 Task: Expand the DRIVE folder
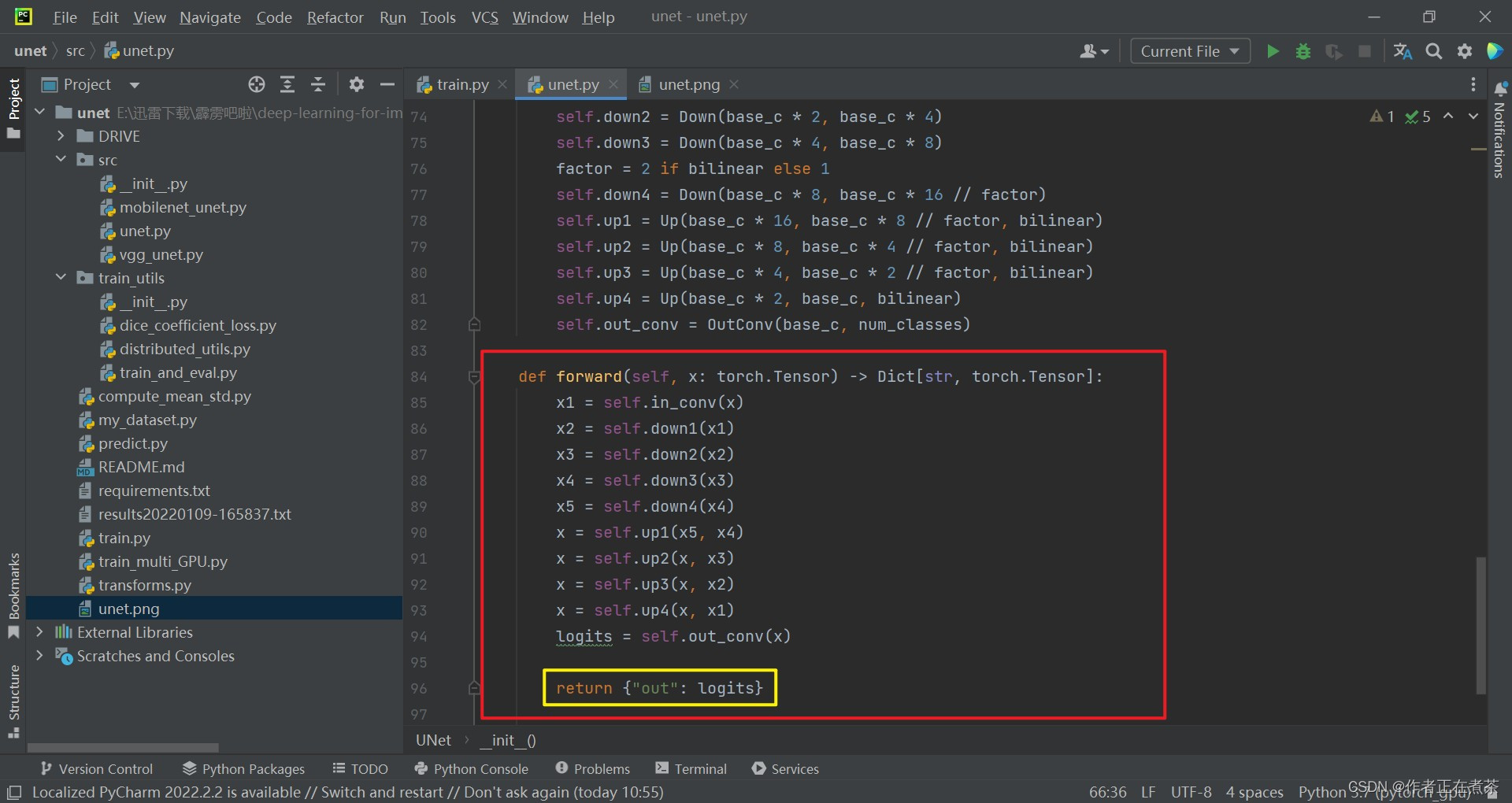[x=61, y=136]
